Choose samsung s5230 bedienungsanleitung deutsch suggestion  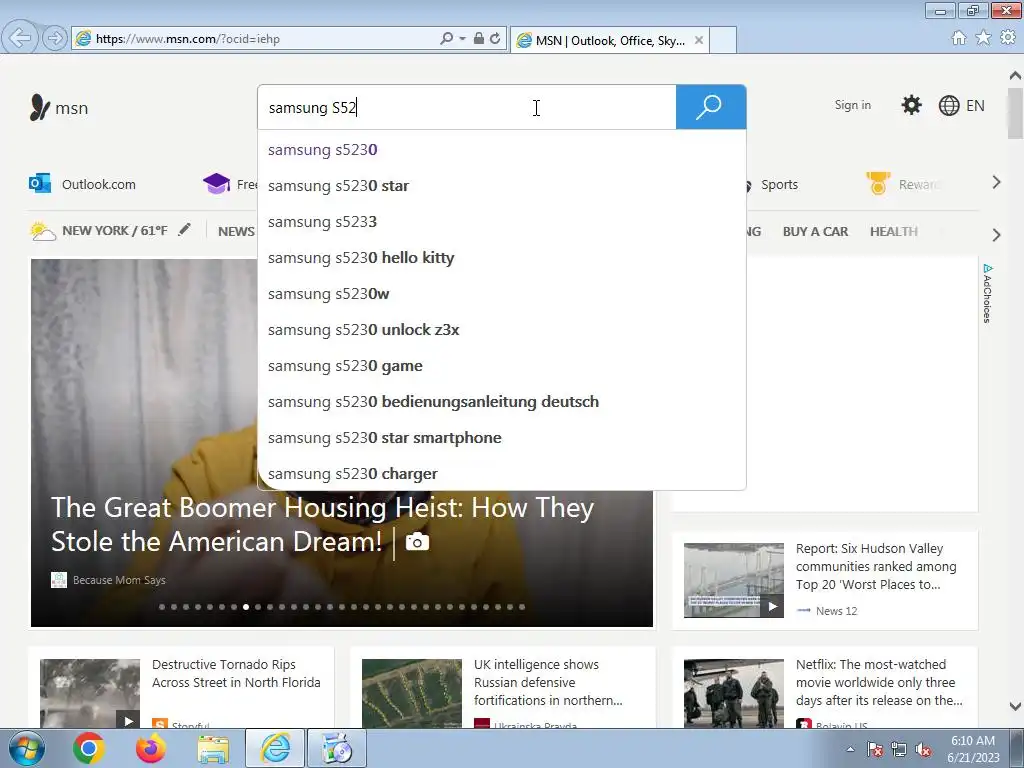coord(502,402)
